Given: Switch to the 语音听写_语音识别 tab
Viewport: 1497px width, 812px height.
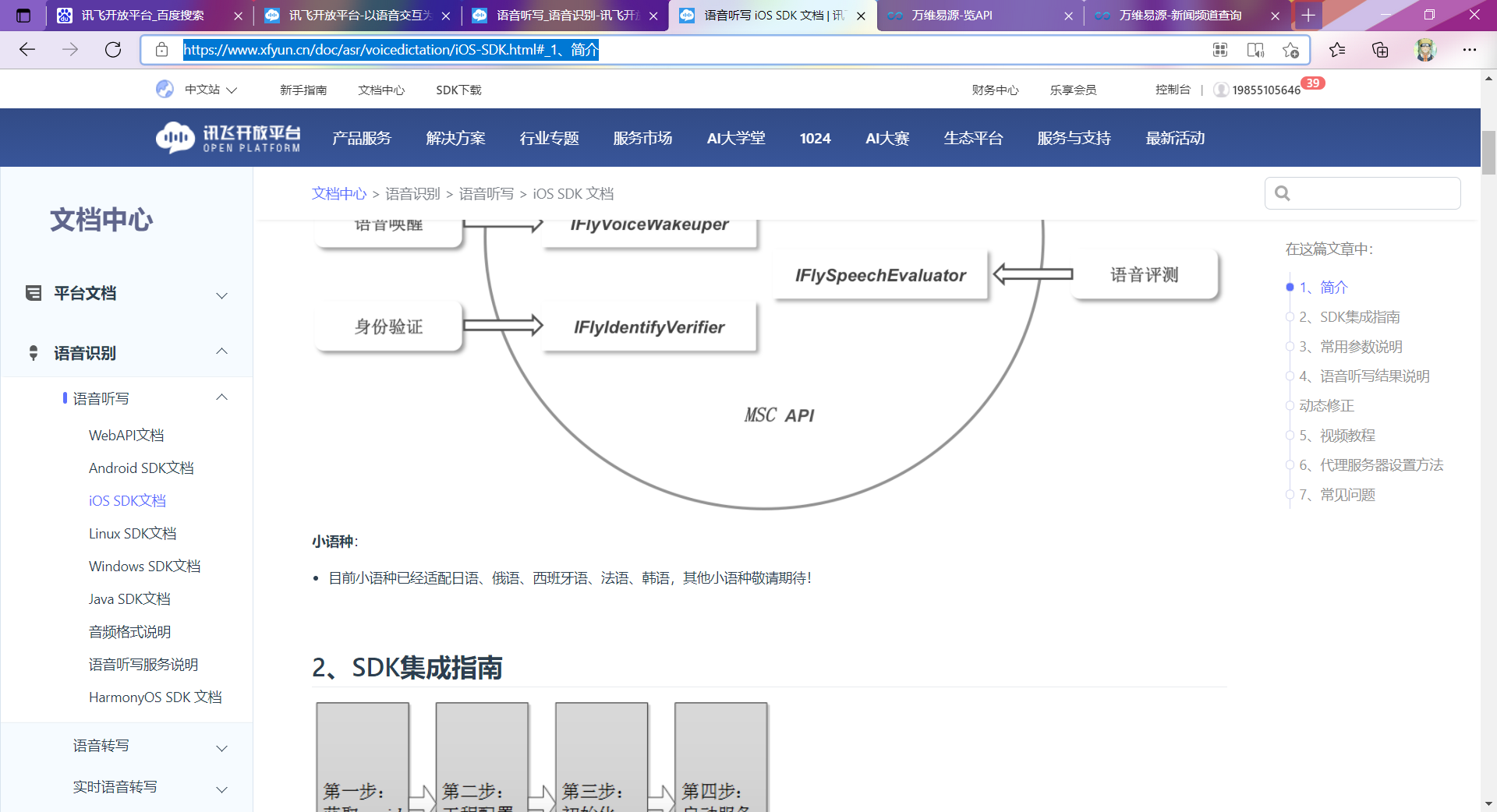Looking at the screenshot, I should (x=565, y=16).
